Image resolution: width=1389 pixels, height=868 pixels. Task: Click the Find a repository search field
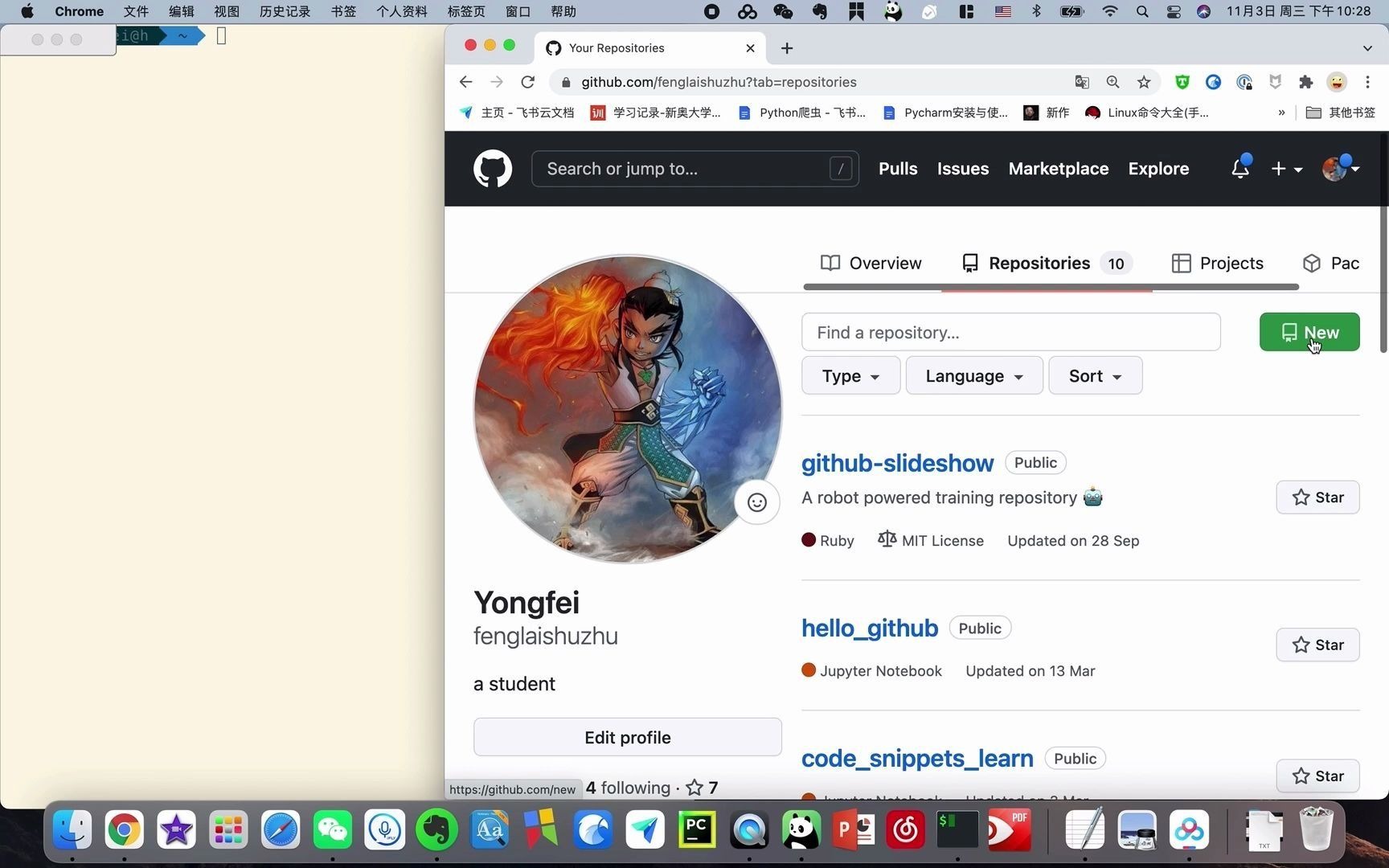click(1010, 332)
